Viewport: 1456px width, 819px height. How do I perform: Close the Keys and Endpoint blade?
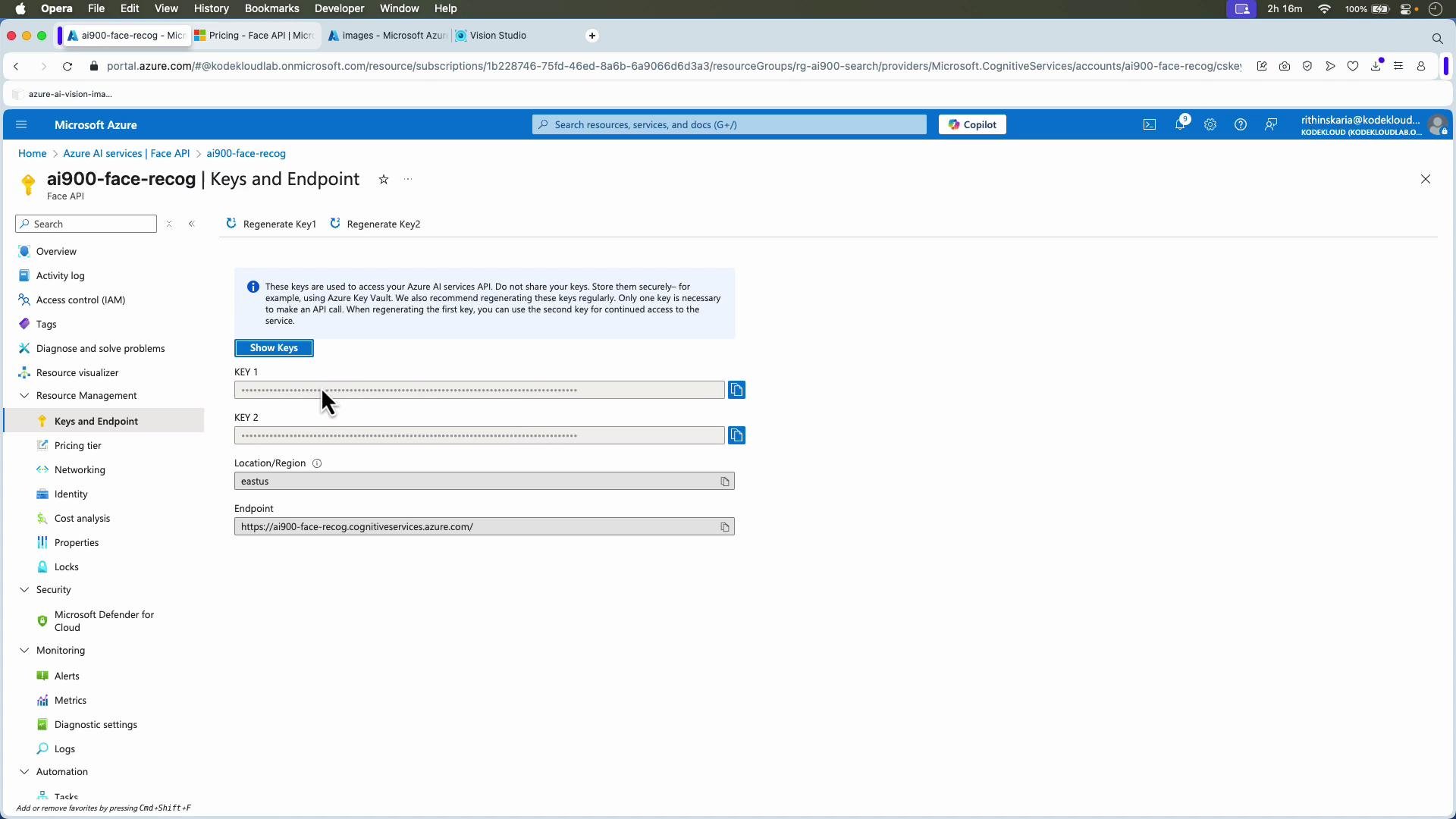tap(1426, 180)
